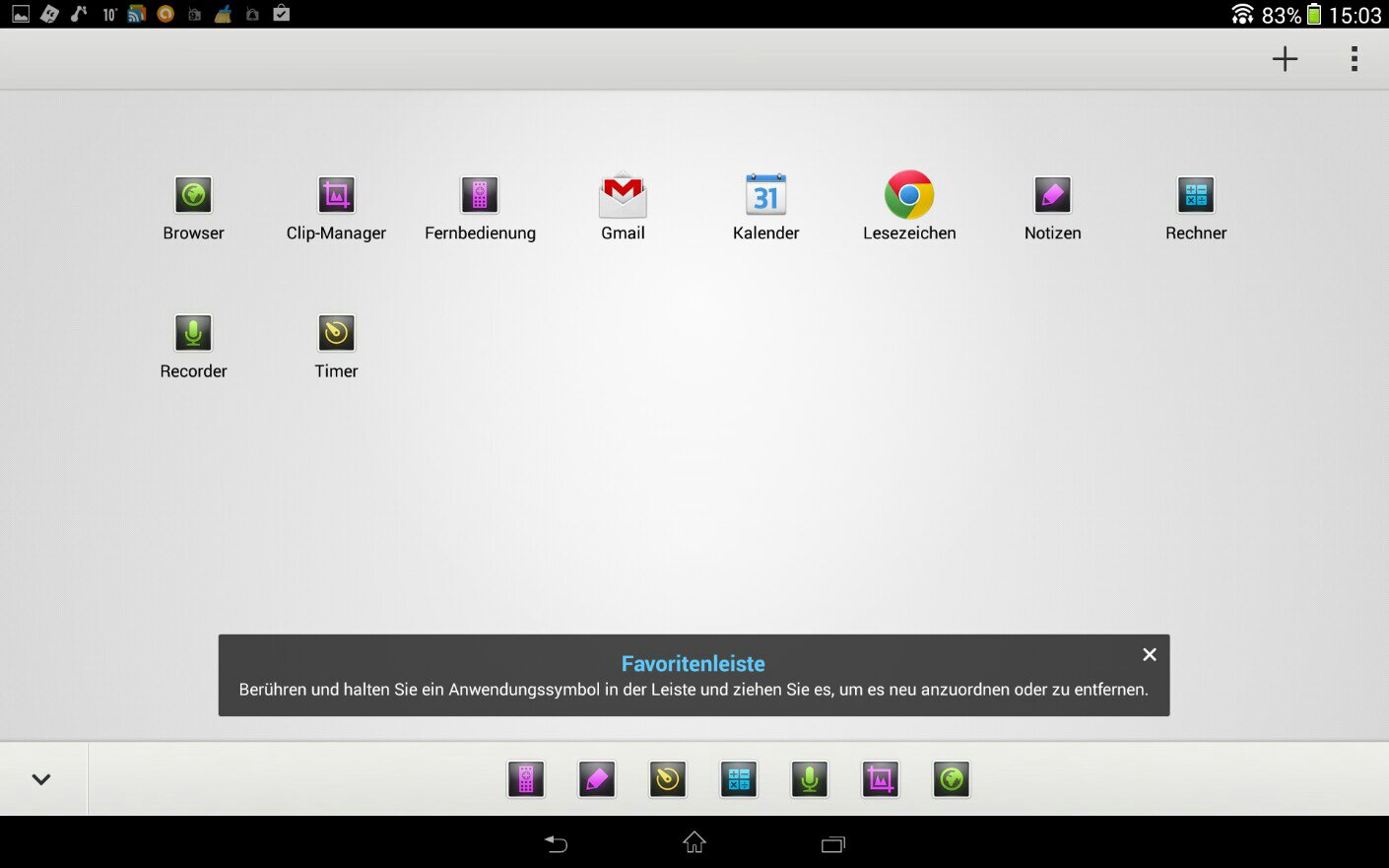This screenshot has height=868, width=1389.
Task: Tap the timer icon in favorites bar
Action: pos(668,779)
